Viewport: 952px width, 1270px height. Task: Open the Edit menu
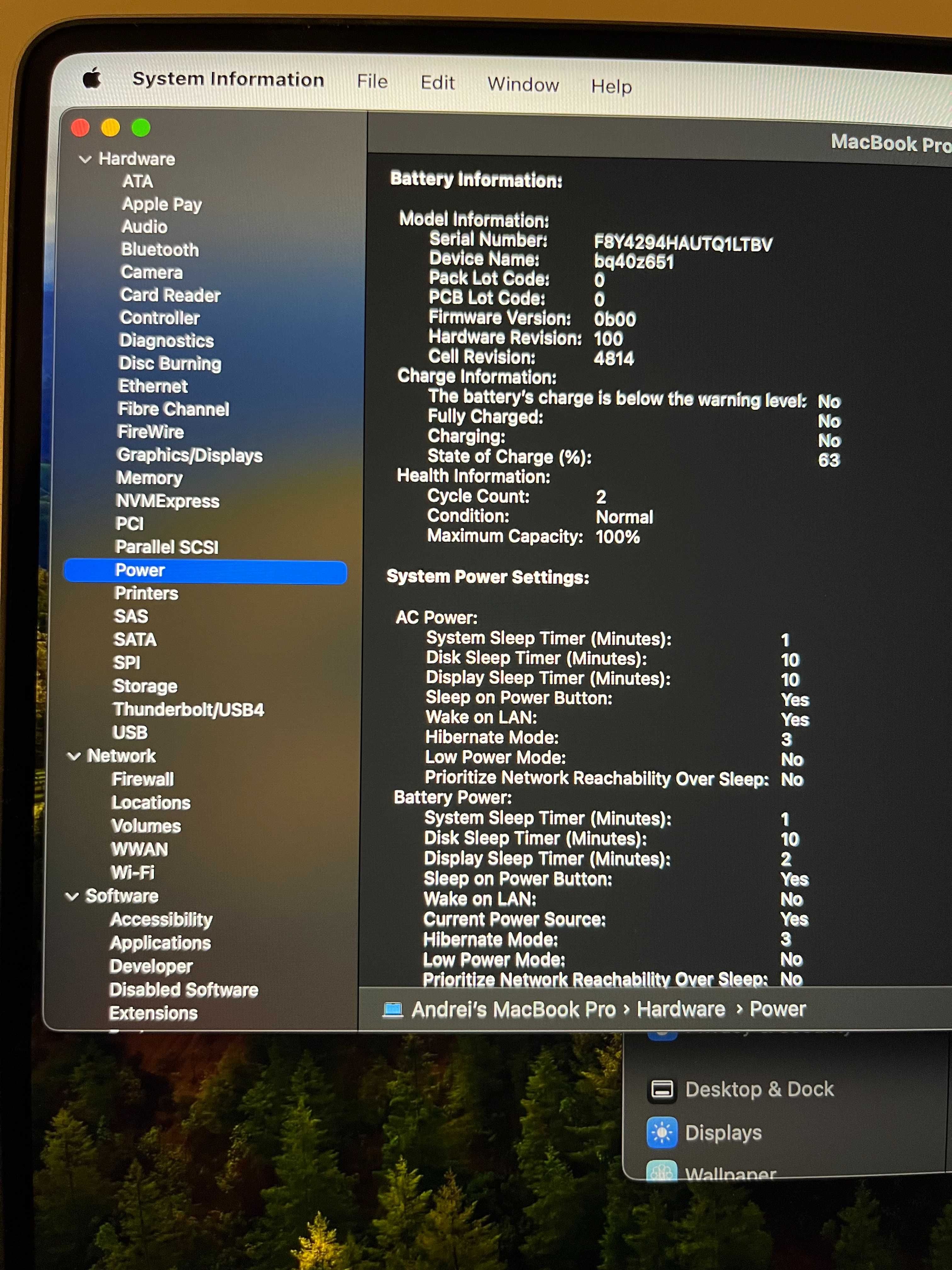click(437, 83)
